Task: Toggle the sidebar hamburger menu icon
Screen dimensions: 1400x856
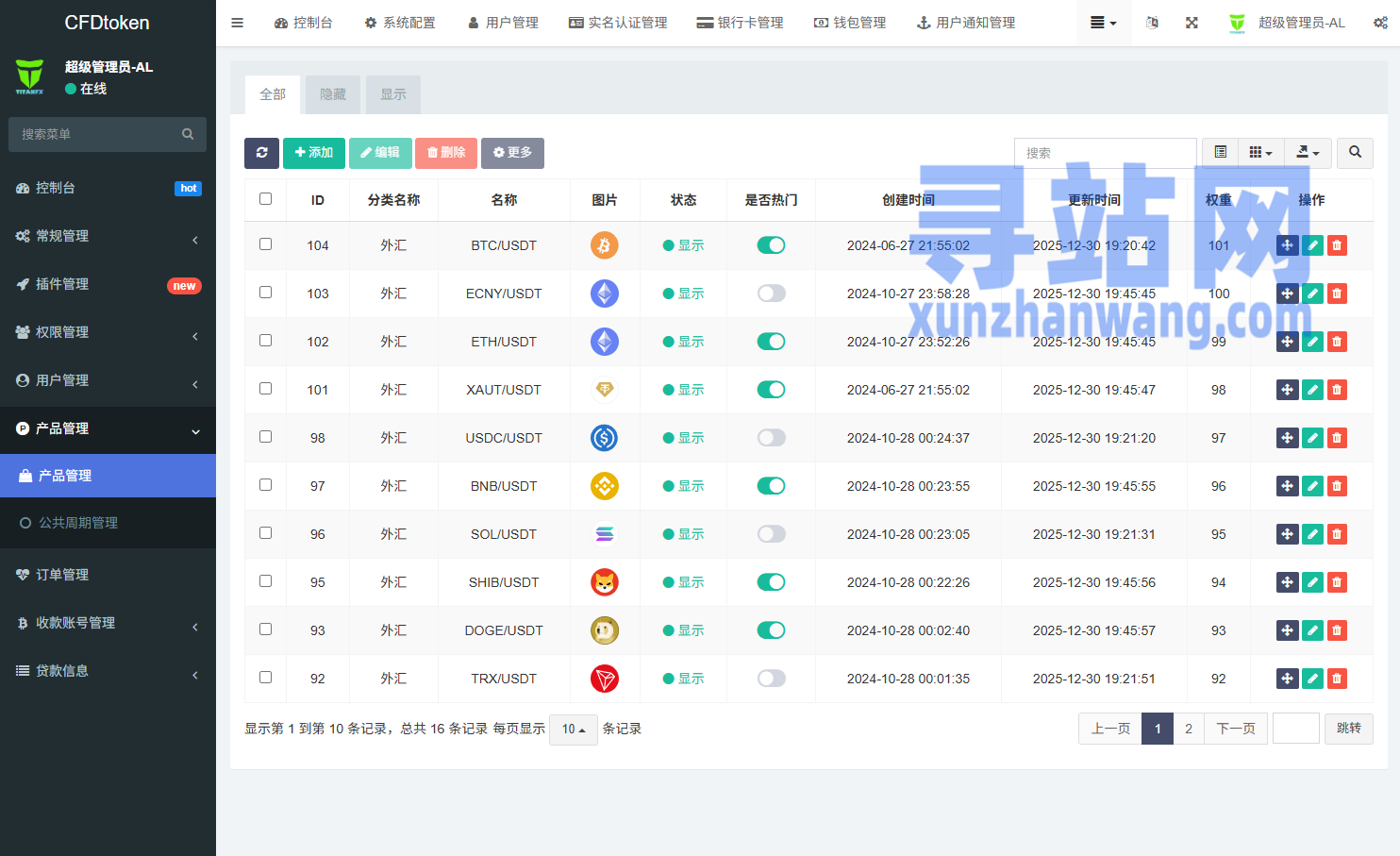Action: [238, 23]
